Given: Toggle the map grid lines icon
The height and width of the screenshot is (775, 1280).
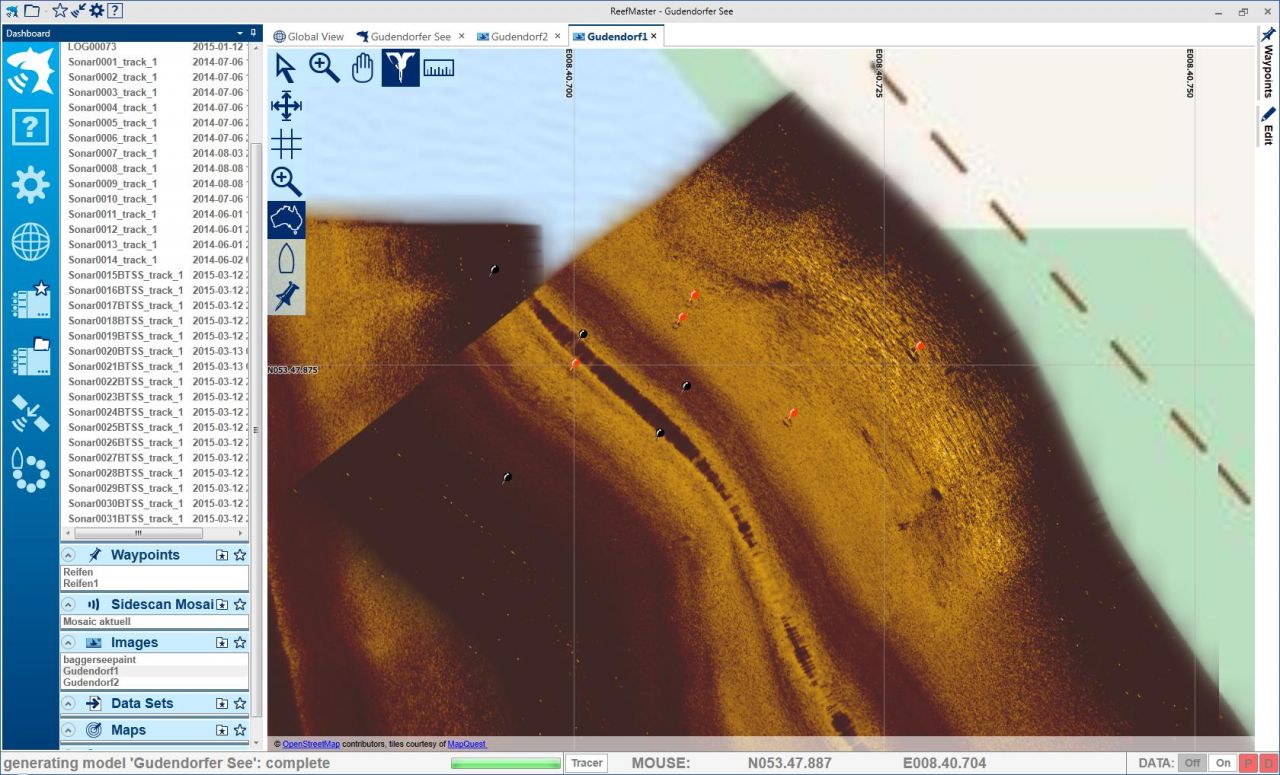Looking at the screenshot, I should pos(286,144).
